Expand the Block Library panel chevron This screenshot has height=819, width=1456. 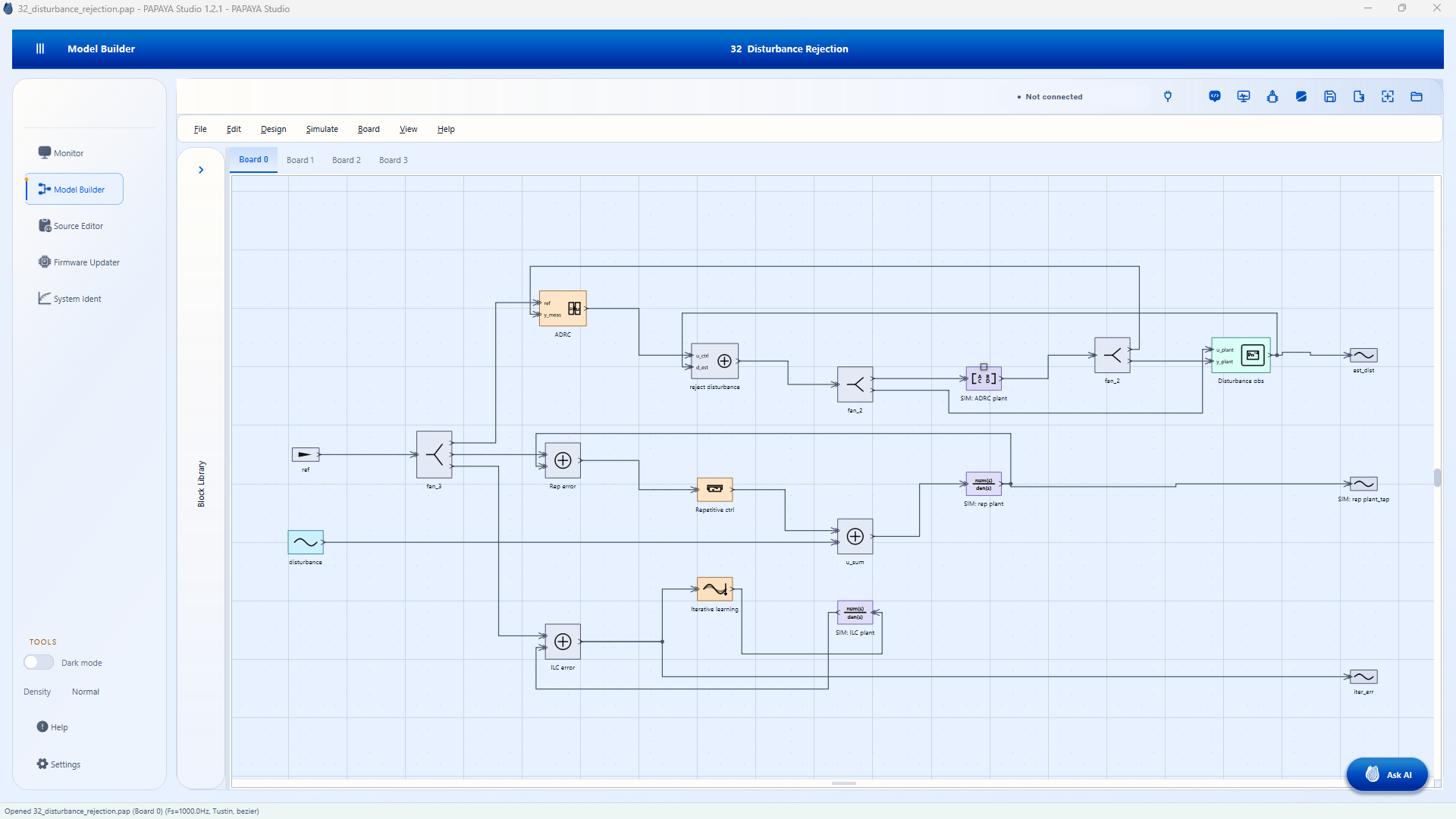201,170
